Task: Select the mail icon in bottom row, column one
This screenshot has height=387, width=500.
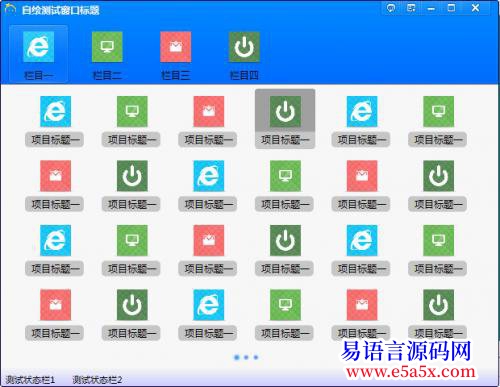Action: pyautogui.click(x=55, y=305)
